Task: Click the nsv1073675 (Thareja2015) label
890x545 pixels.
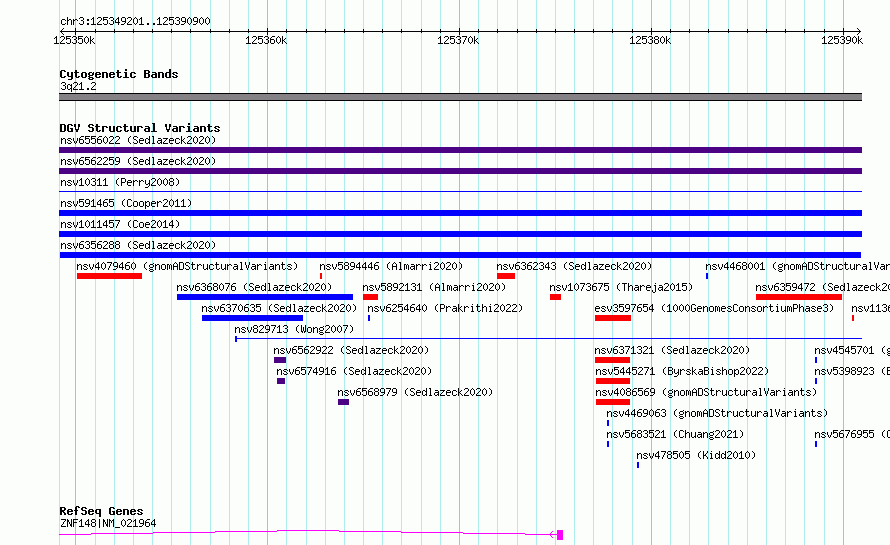Action: [x=621, y=287]
